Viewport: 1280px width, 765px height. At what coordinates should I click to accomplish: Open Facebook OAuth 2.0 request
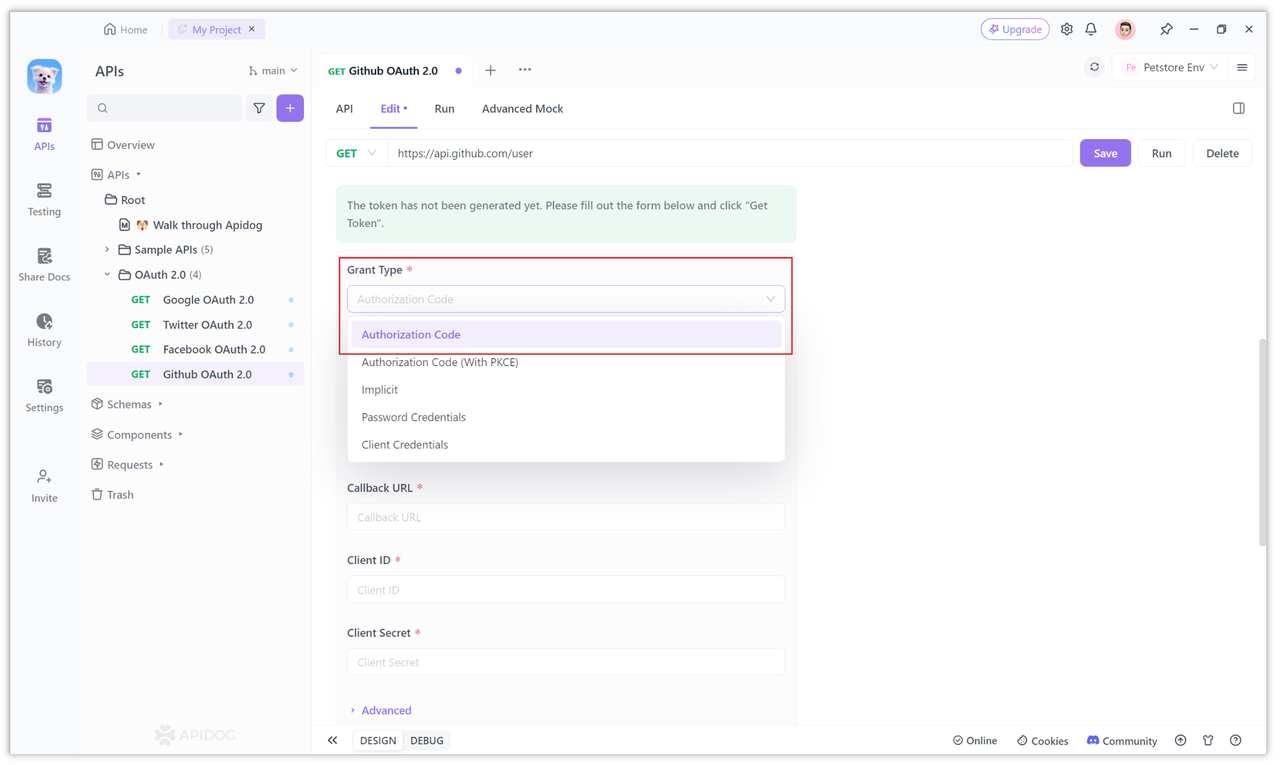(x=195, y=349)
